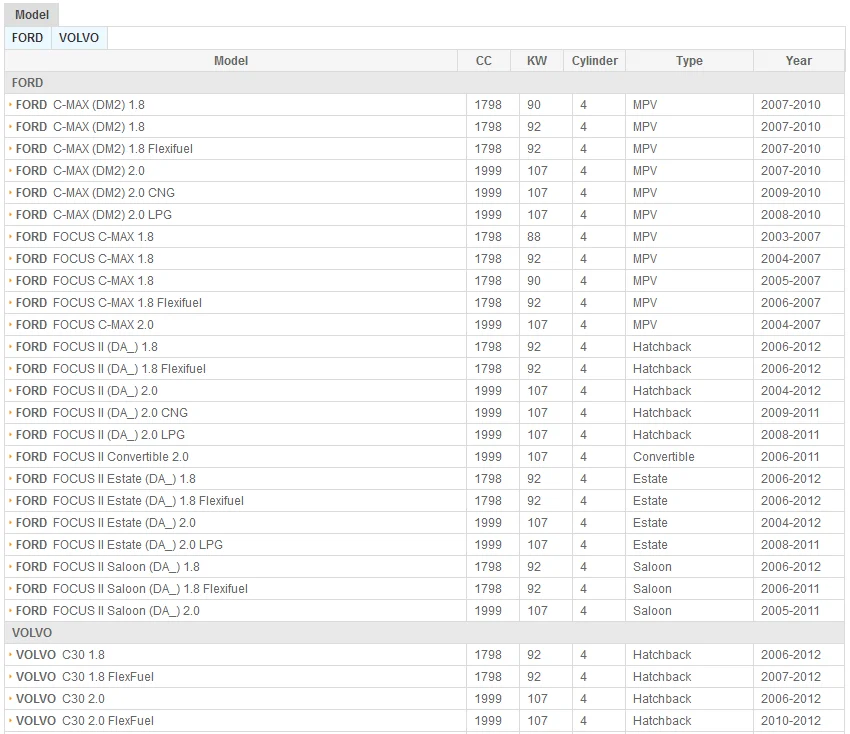The image size is (850, 734).
Task: Click the KW column header
Action: (x=537, y=61)
